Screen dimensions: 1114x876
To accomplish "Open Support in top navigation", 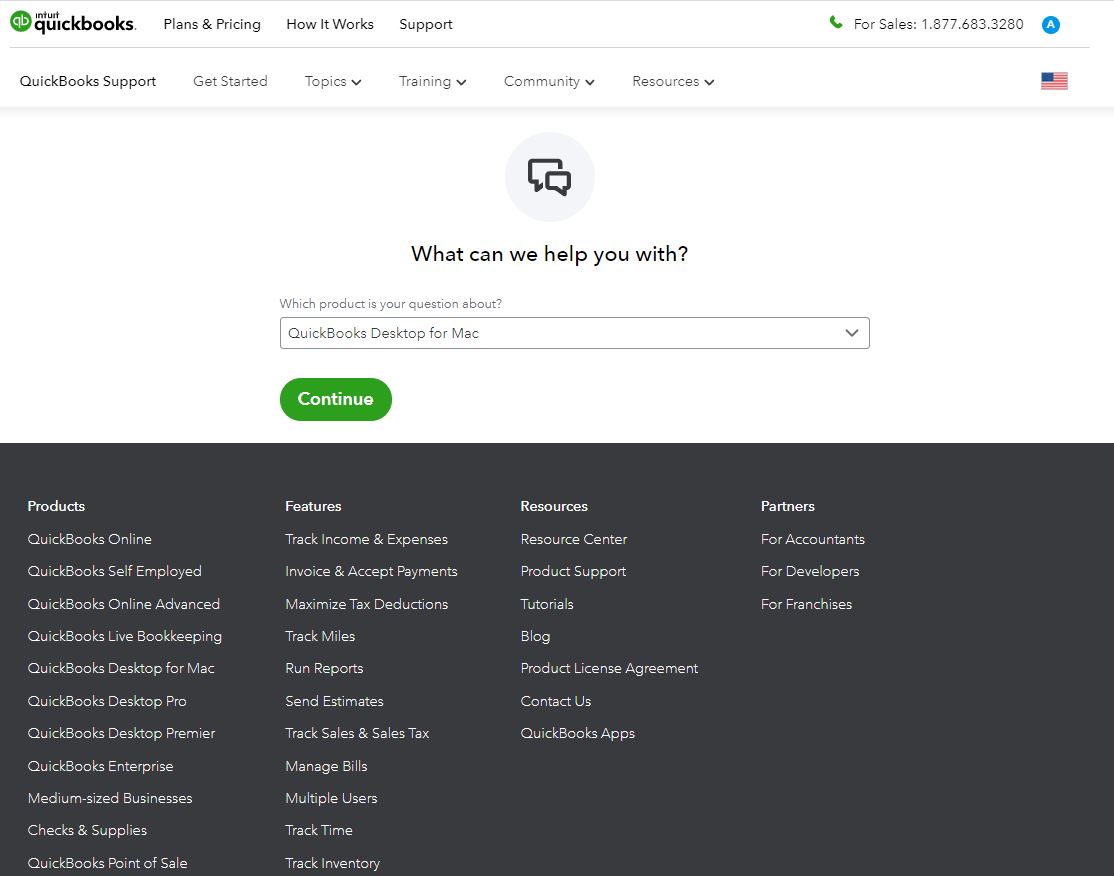I will (x=426, y=24).
